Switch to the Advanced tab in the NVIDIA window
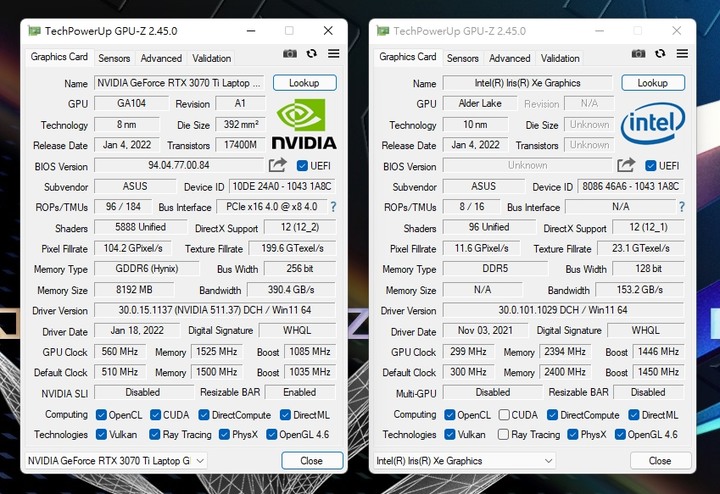Viewport: 720px width, 494px height. (161, 58)
